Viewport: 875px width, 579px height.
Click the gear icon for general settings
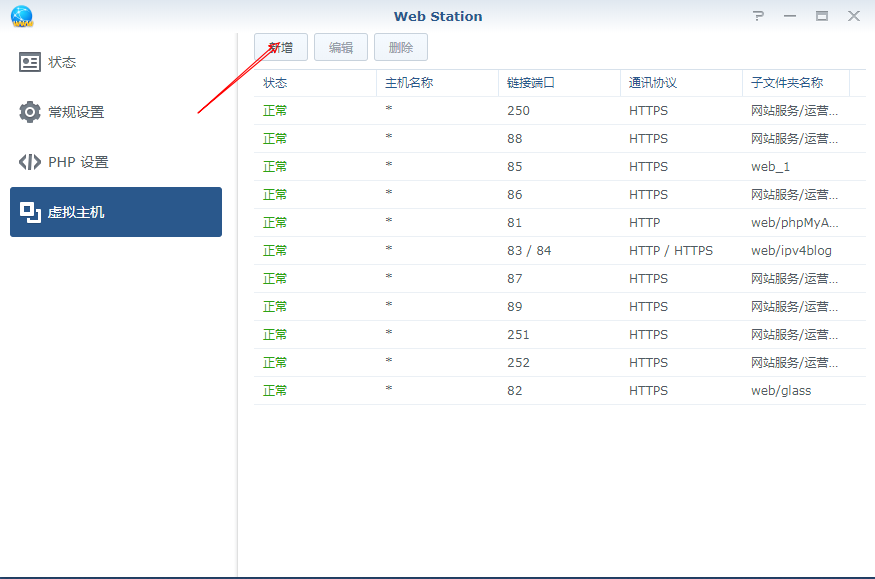pyautogui.click(x=30, y=112)
